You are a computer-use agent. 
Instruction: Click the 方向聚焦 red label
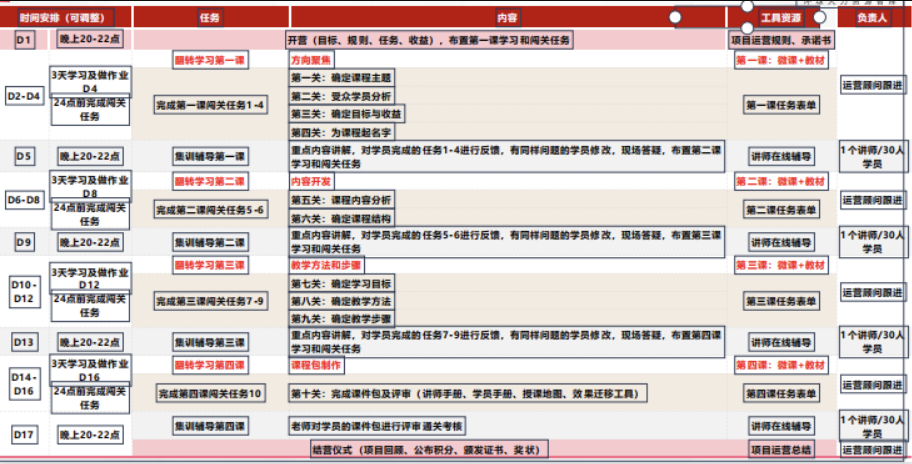313,60
